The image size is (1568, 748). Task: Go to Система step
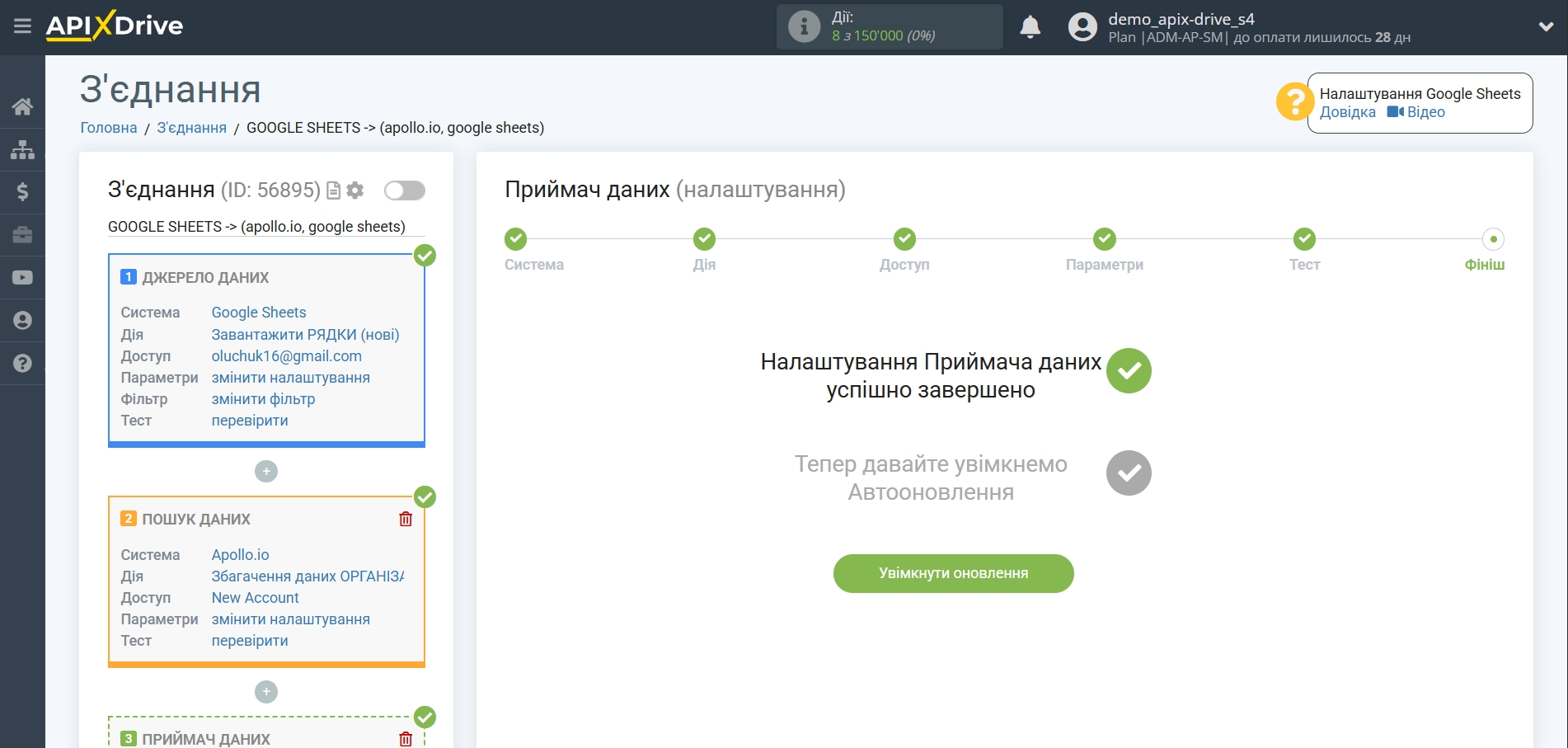(516, 239)
